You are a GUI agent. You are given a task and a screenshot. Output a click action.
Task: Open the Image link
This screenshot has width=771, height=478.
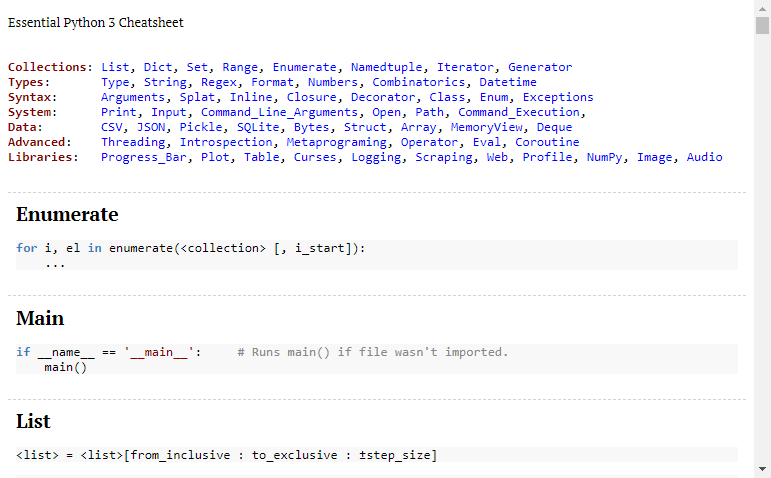(654, 157)
